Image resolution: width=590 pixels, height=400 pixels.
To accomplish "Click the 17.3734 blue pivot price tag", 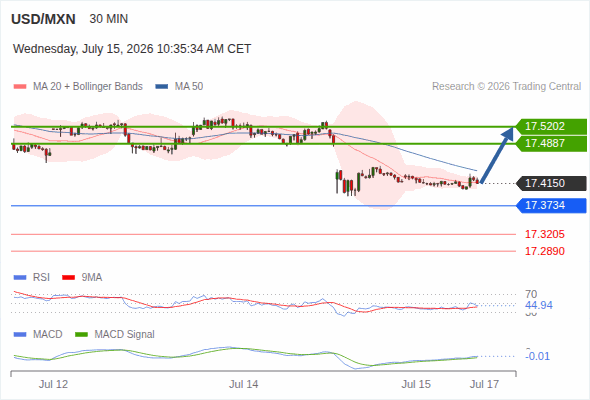I will (551, 205).
